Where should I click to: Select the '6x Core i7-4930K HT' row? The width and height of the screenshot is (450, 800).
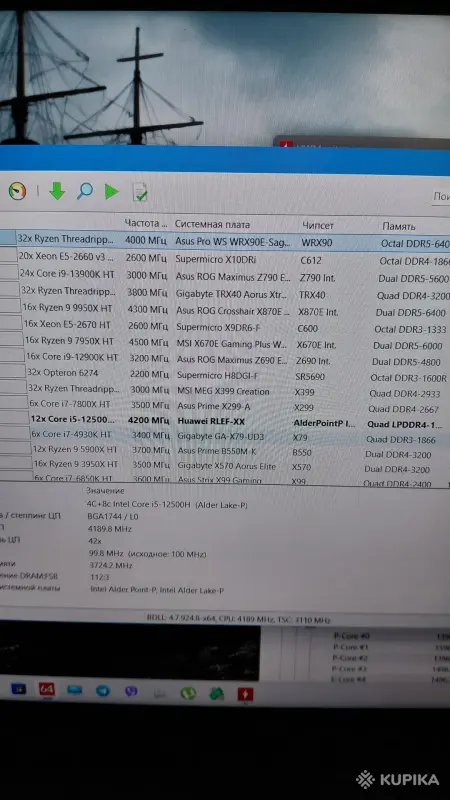pos(225,436)
